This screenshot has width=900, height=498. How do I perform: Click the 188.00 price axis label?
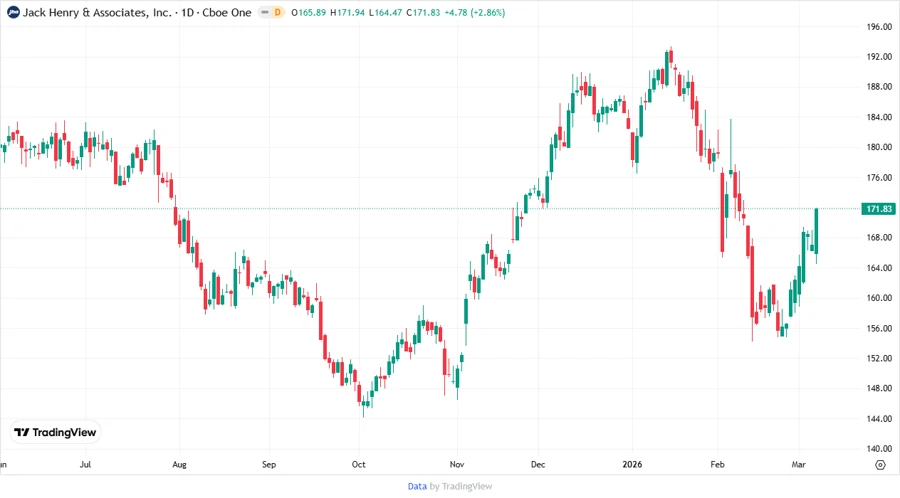879,87
